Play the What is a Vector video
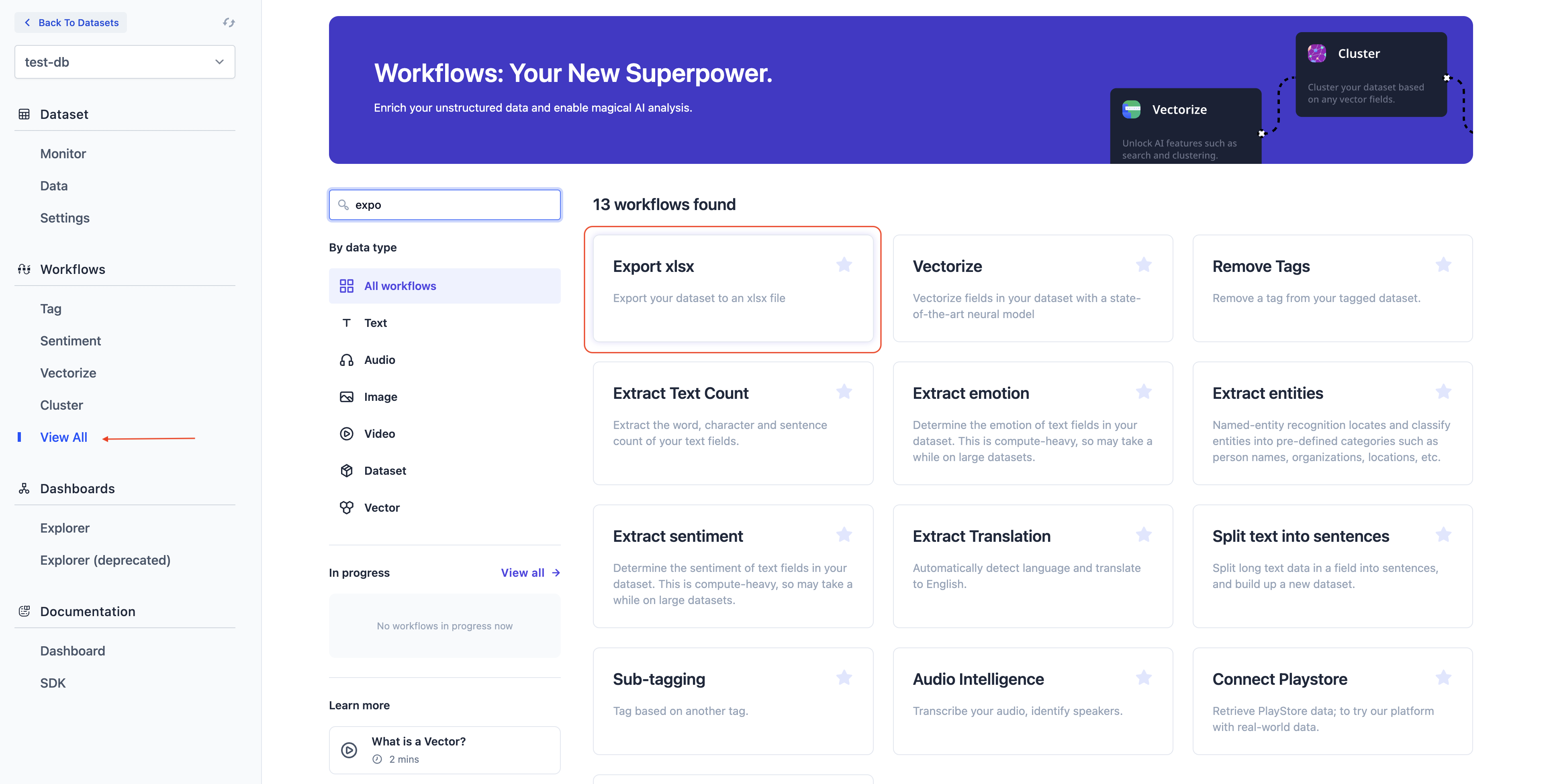This screenshot has height=784, width=1549. pyautogui.click(x=349, y=750)
